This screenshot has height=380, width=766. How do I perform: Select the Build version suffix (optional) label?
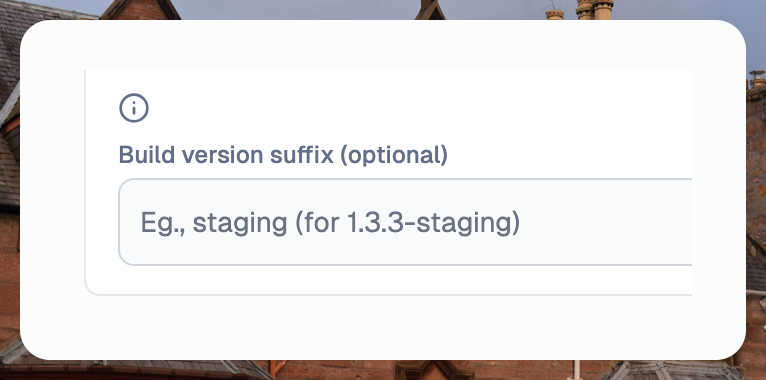(x=283, y=155)
